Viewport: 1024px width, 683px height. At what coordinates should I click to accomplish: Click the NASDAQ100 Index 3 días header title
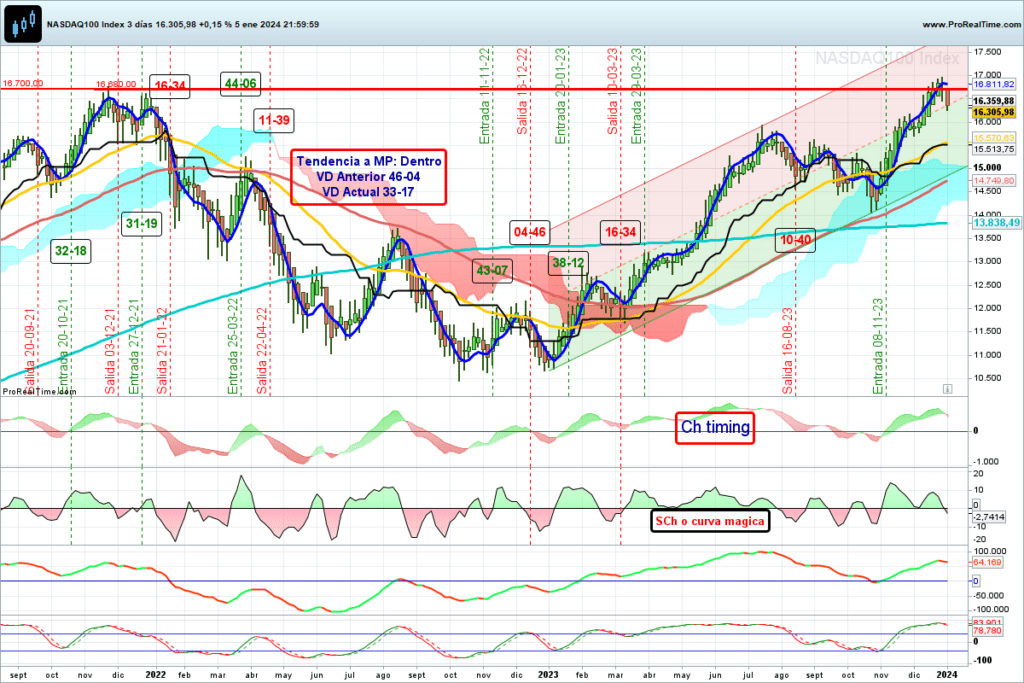point(183,25)
